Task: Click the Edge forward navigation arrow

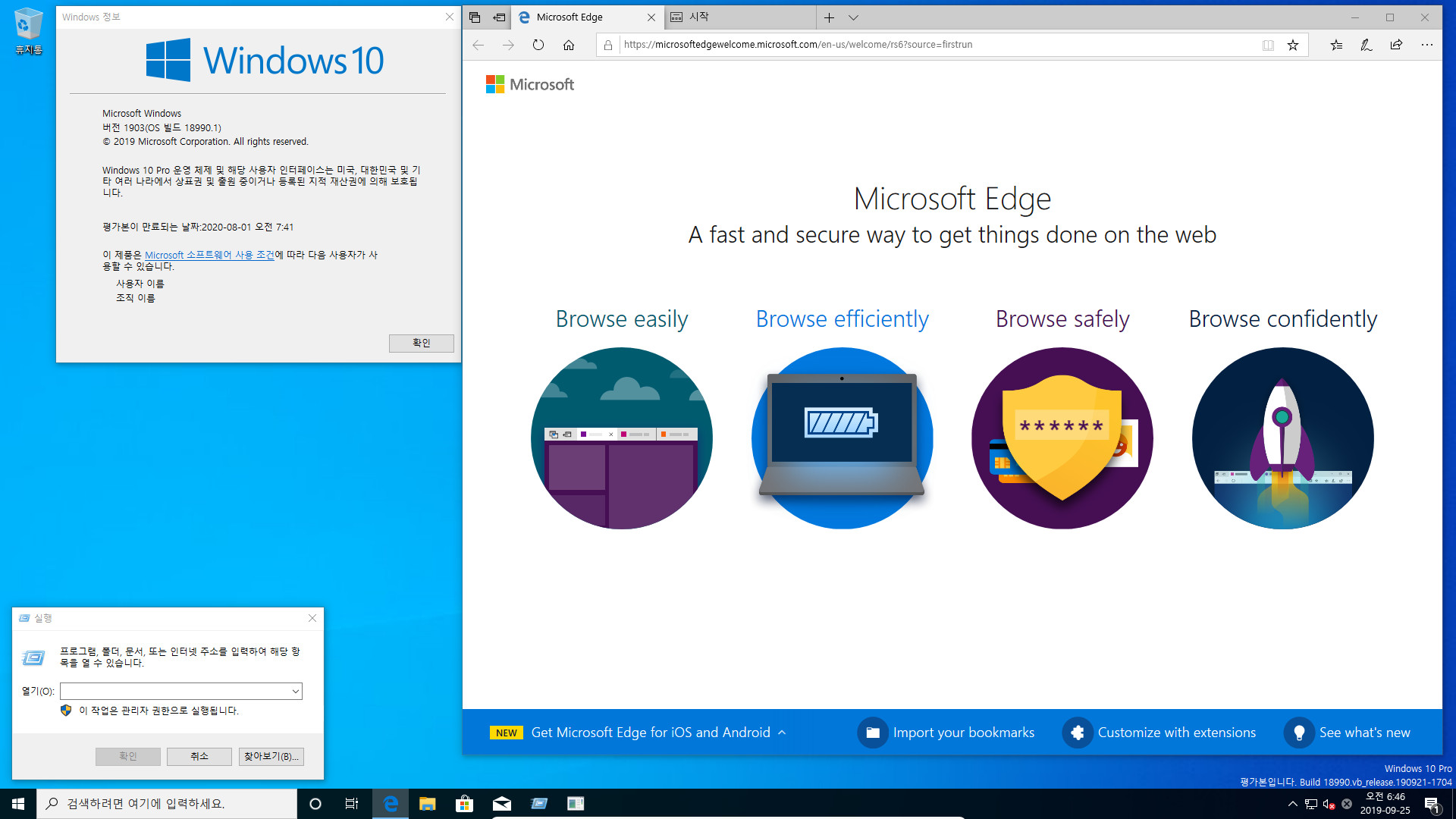Action: point(508,45)
